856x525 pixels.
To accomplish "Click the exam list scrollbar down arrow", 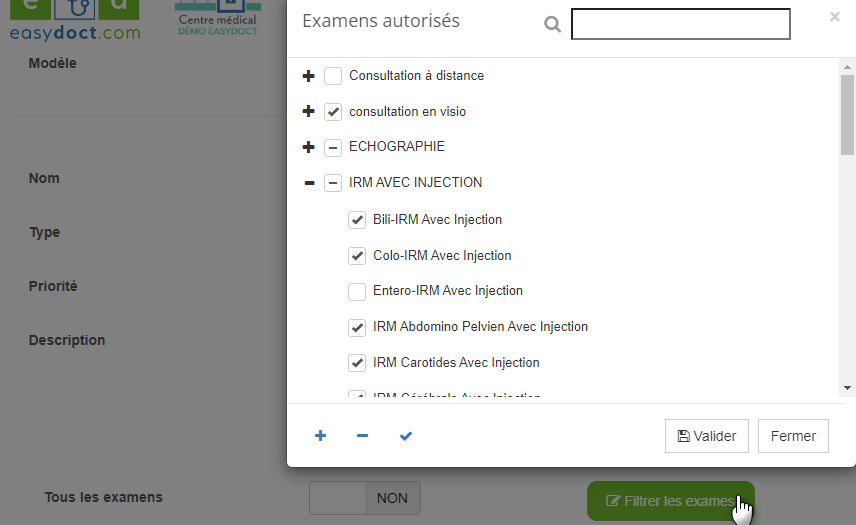I will pyautogui.click(x=847, y=387).
